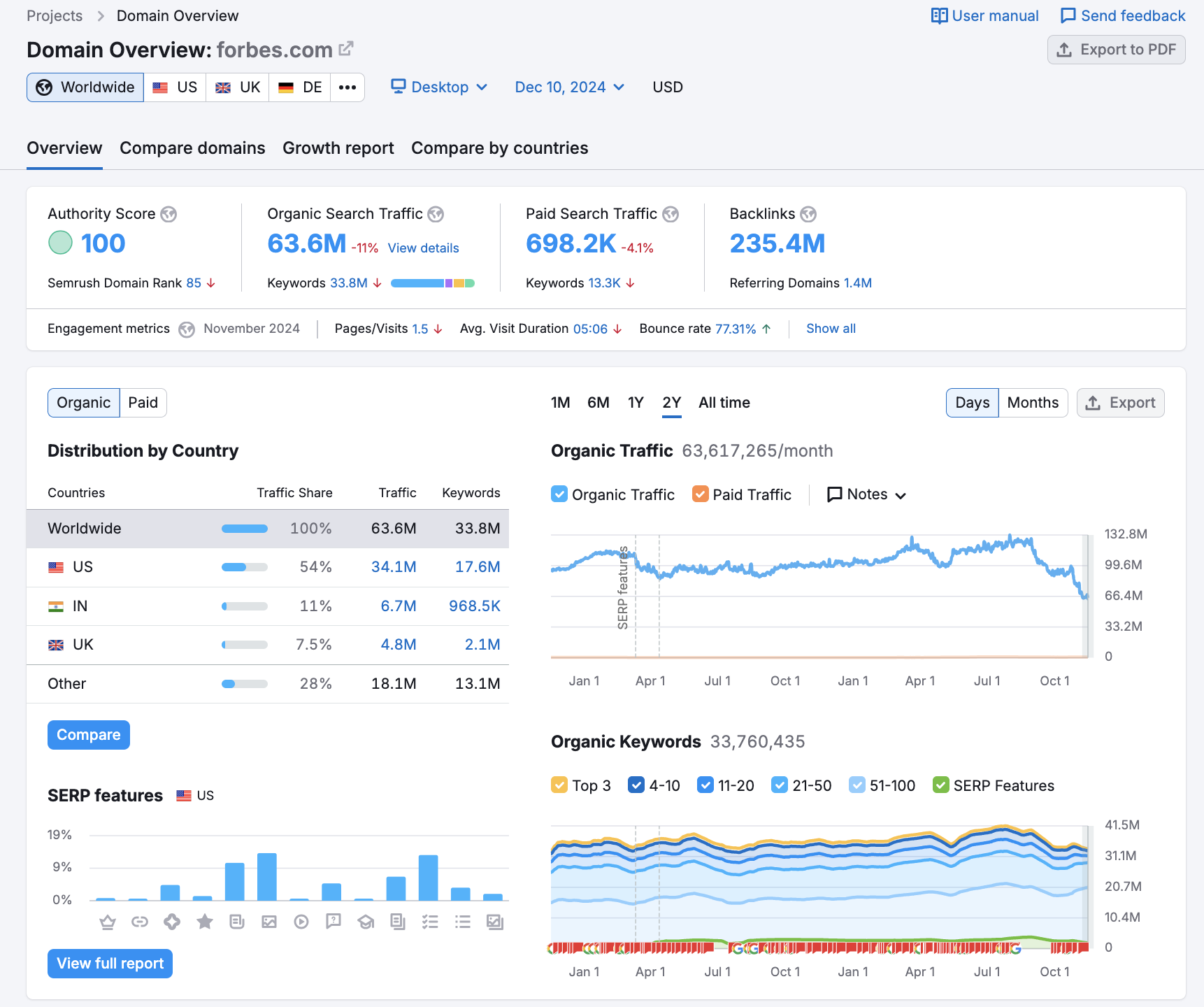Click the India flag in the country table
Image resolution: width=1204 pixels, height=1007 pixels.
click(56, 606)
